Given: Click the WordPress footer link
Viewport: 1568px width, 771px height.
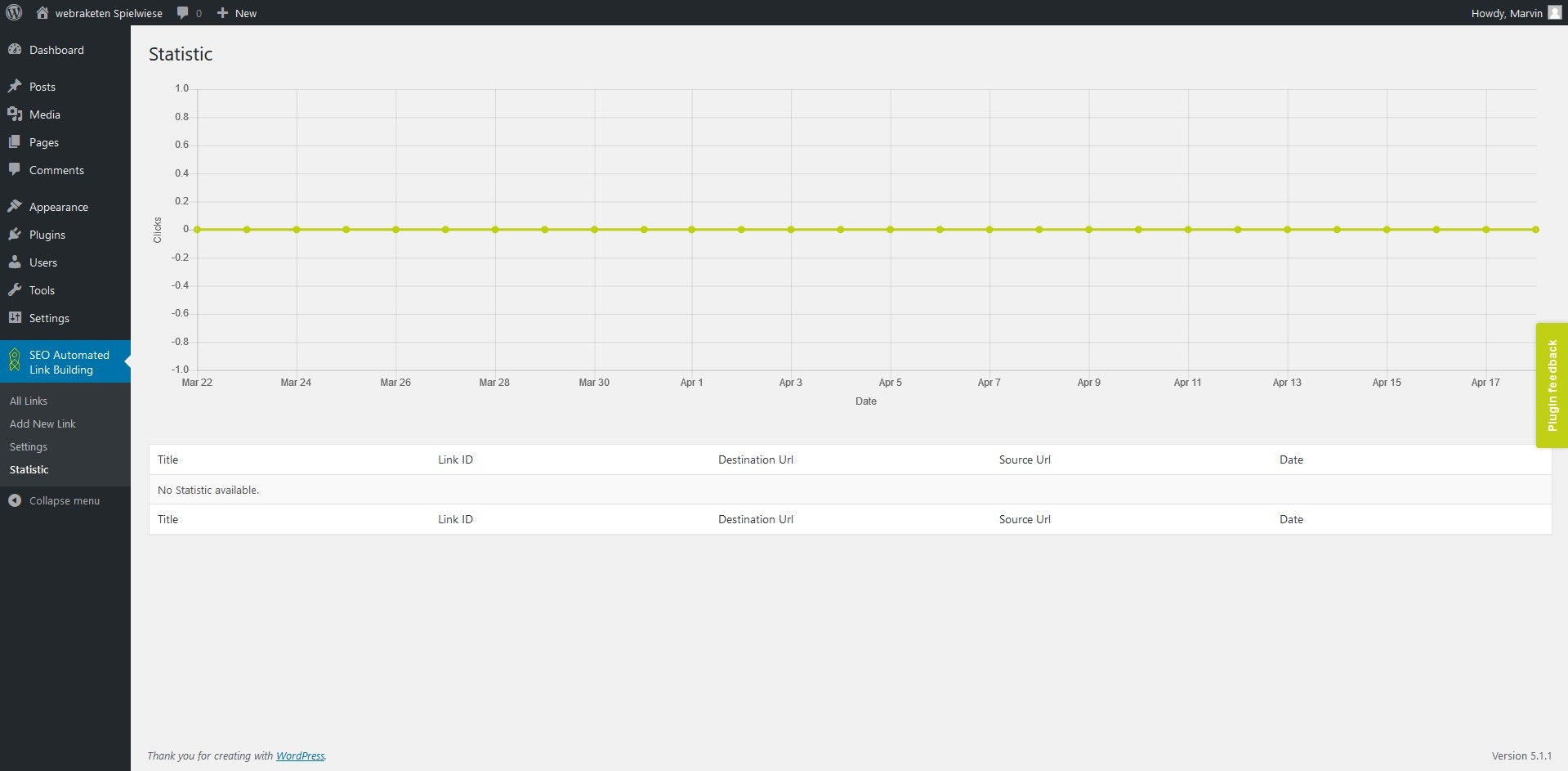Looking at the screenshot, I should pyautogui.click(x=300, y=755).
